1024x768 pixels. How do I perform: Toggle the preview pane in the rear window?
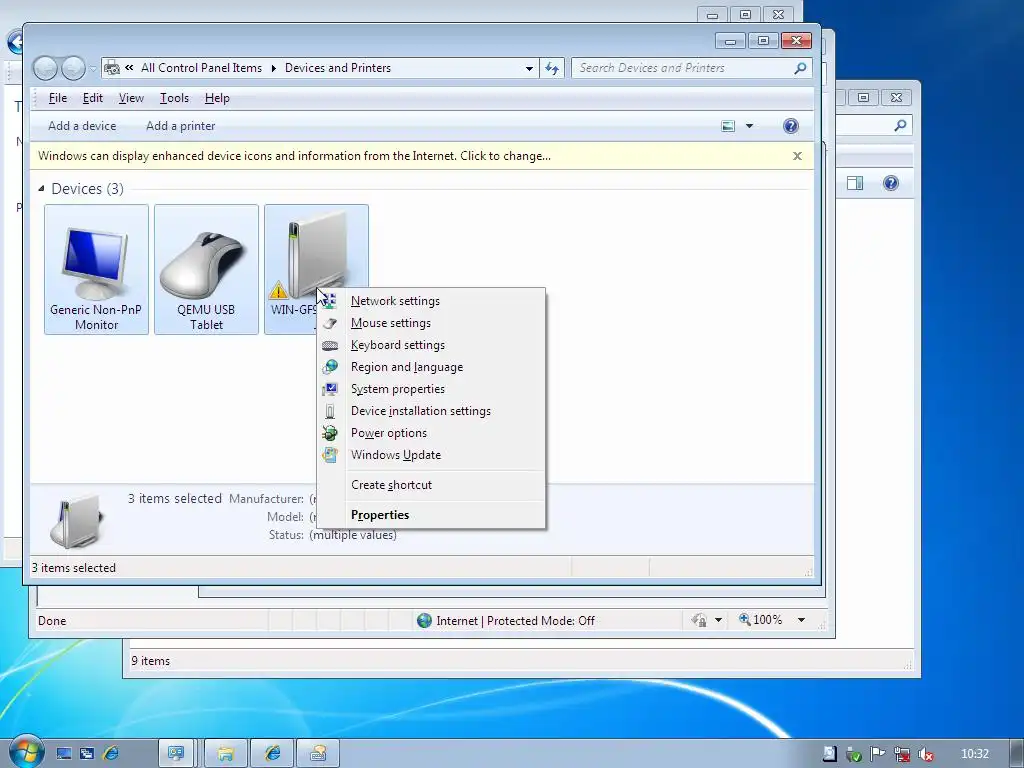click(855, 183)
